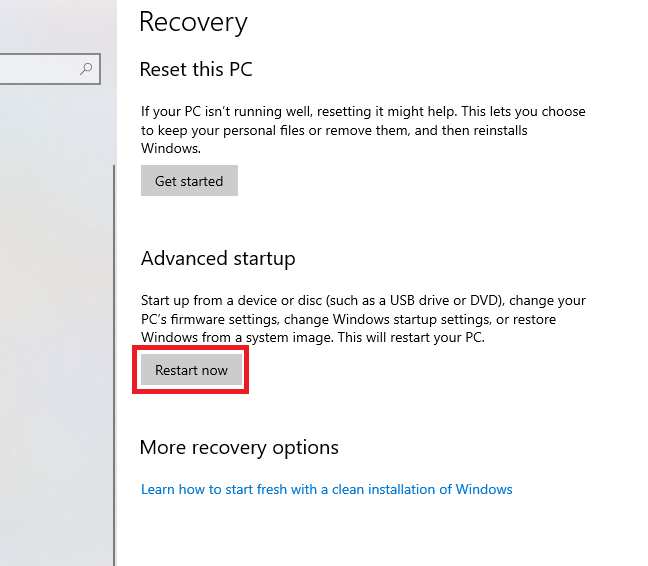Click the magnifying glass search icon

[x=86, y=69]
